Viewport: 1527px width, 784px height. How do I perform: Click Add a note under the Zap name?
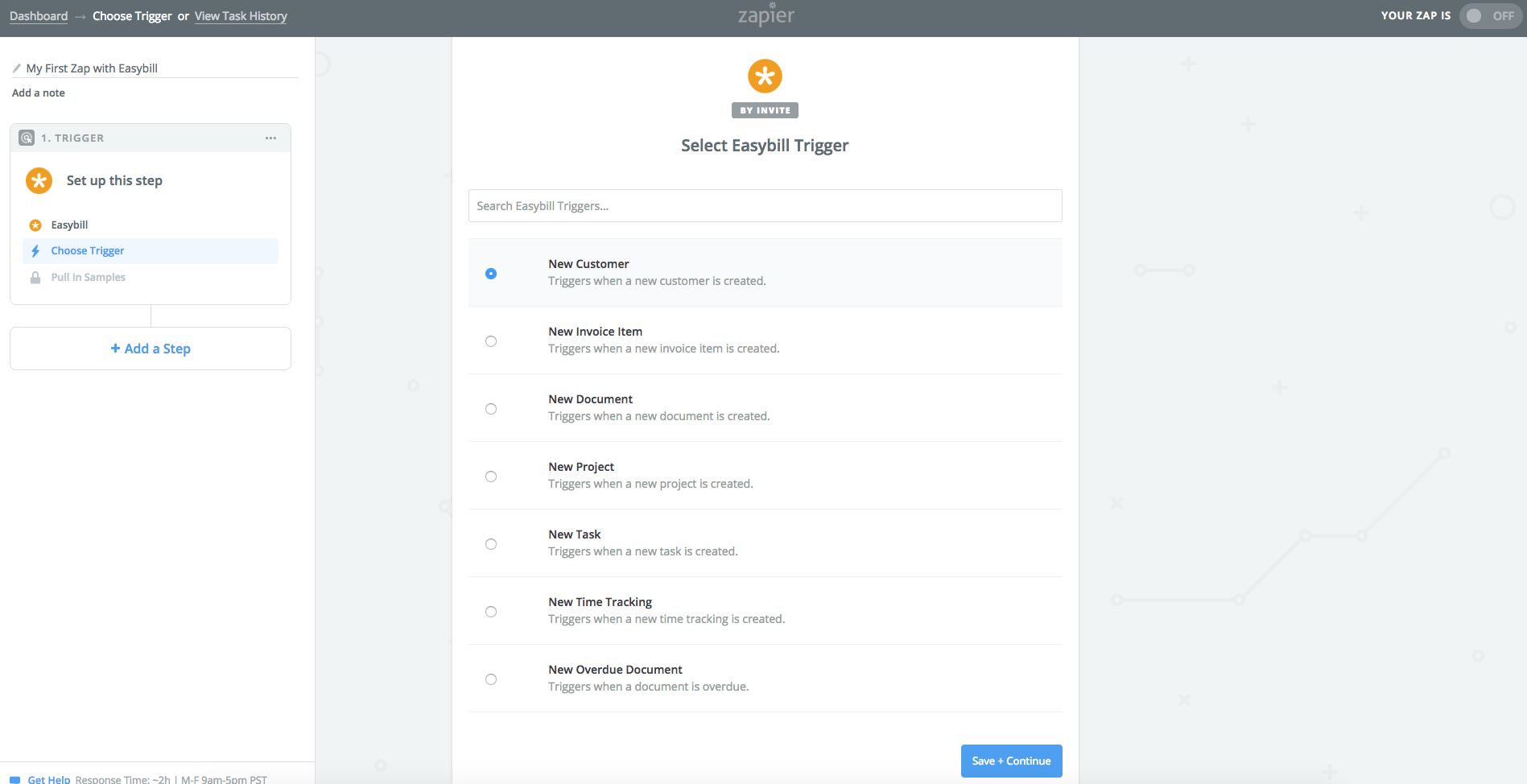point(39,93)
